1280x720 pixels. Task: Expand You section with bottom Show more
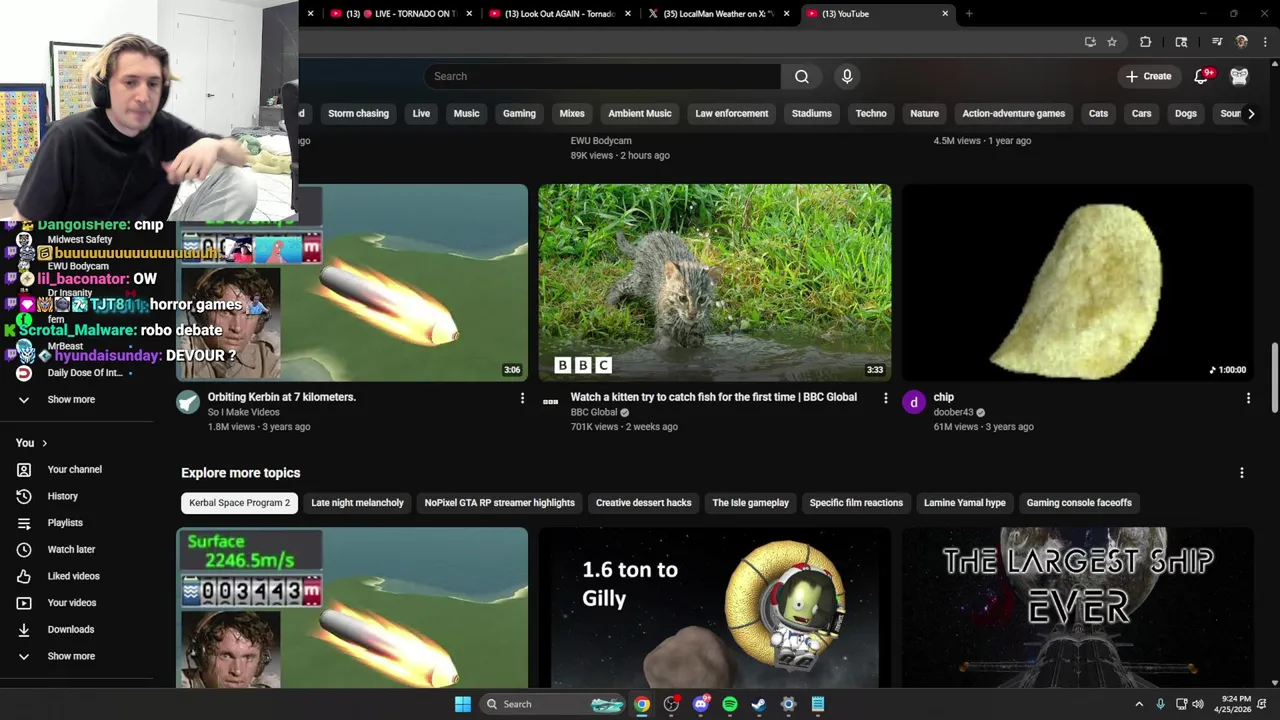point(71,656)
